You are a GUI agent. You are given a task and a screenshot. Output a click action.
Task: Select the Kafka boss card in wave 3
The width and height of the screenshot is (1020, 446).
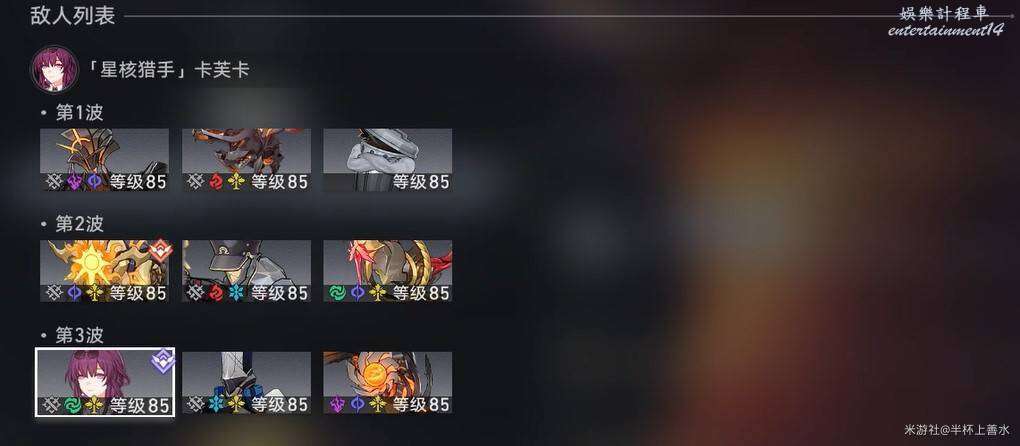tap(105, 382)
